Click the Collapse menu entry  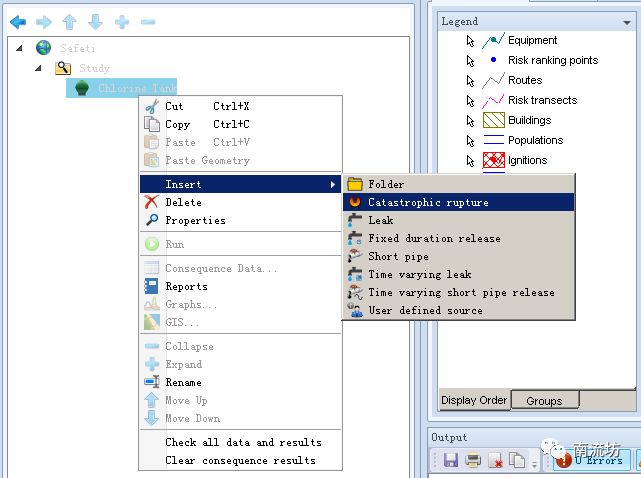click(240, 346)
